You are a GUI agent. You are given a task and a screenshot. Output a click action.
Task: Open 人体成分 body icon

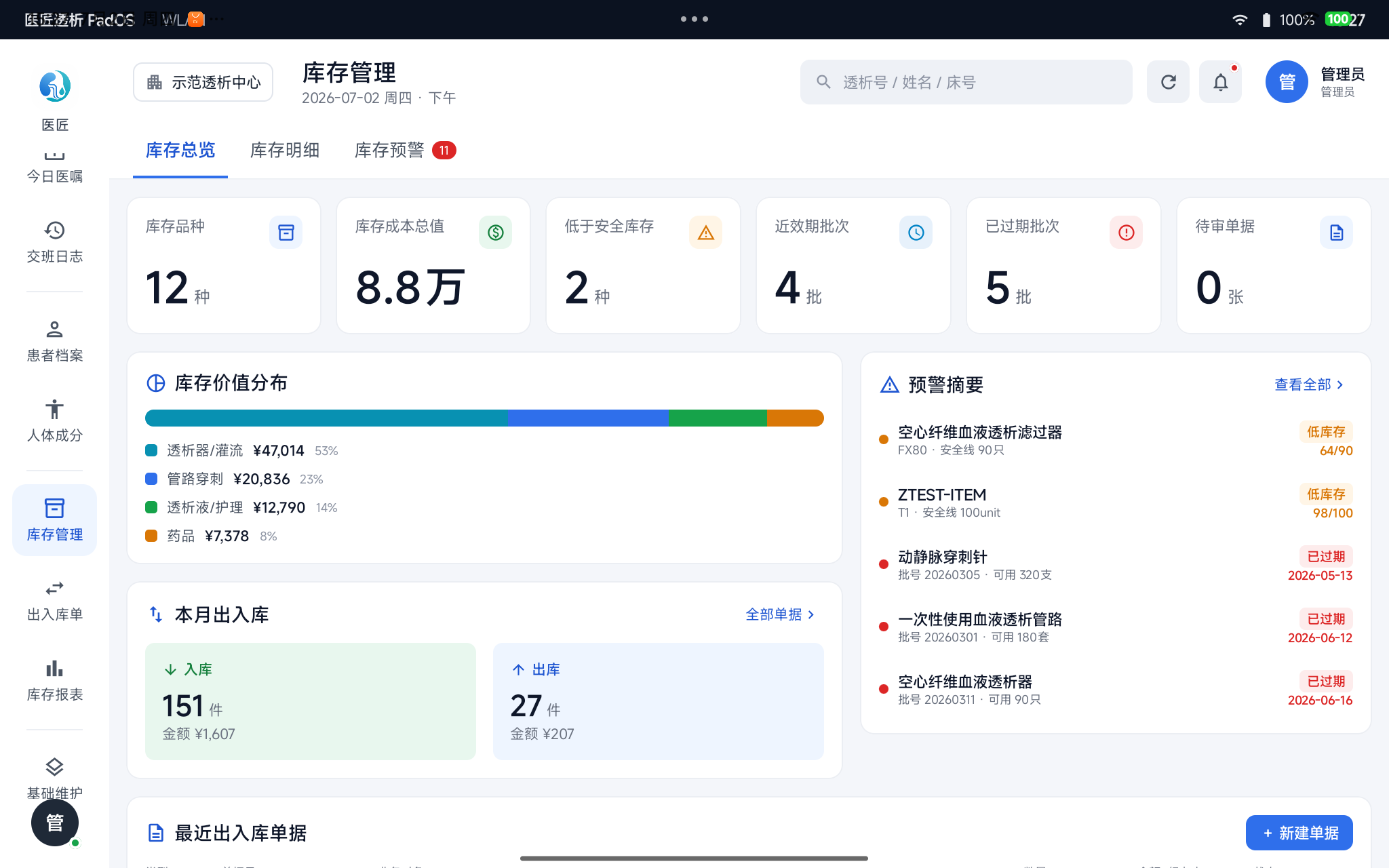(x=54, y=410)
